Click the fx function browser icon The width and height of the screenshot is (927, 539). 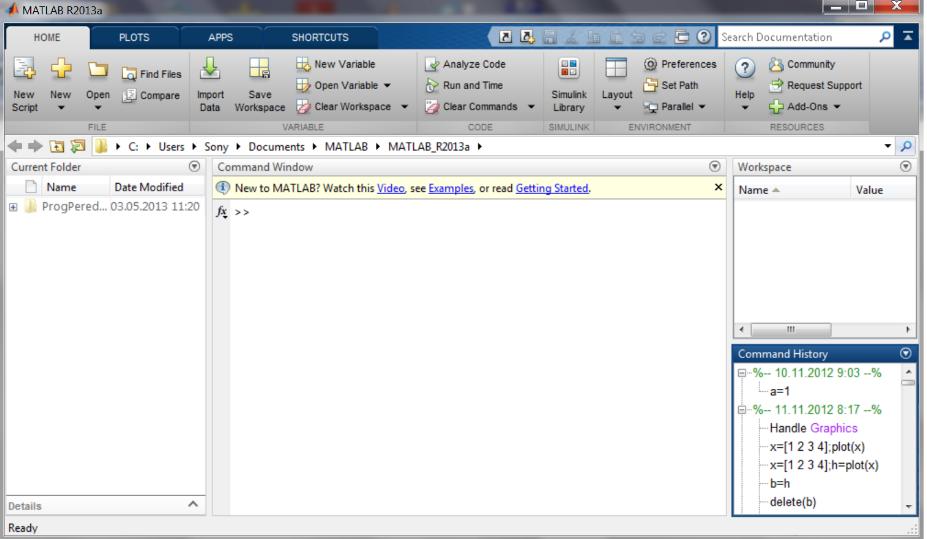[222, 212]
